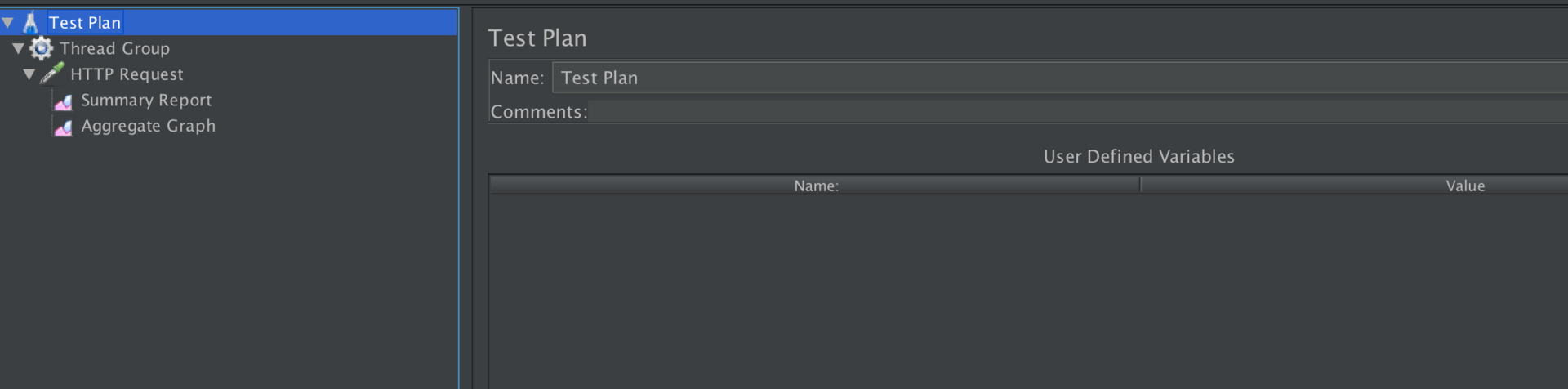Open the Summary Report listener
This screenshot has width=1568, height=389.
146,101
